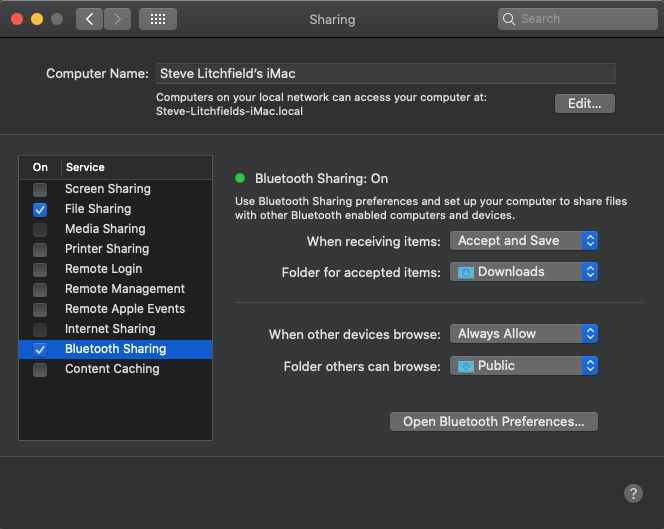This screenshot has height=529, width=664.
Task: Click Open Bluetooth Preferences button
Action: tap(494, 422)
